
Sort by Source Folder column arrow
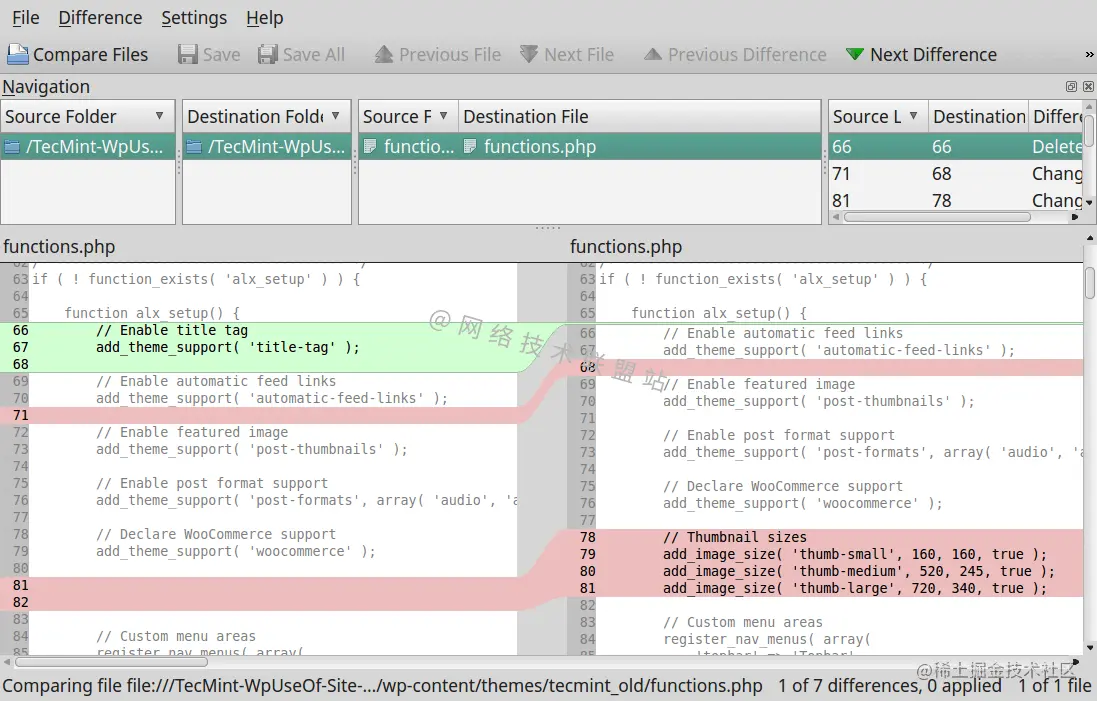point(160,115)
